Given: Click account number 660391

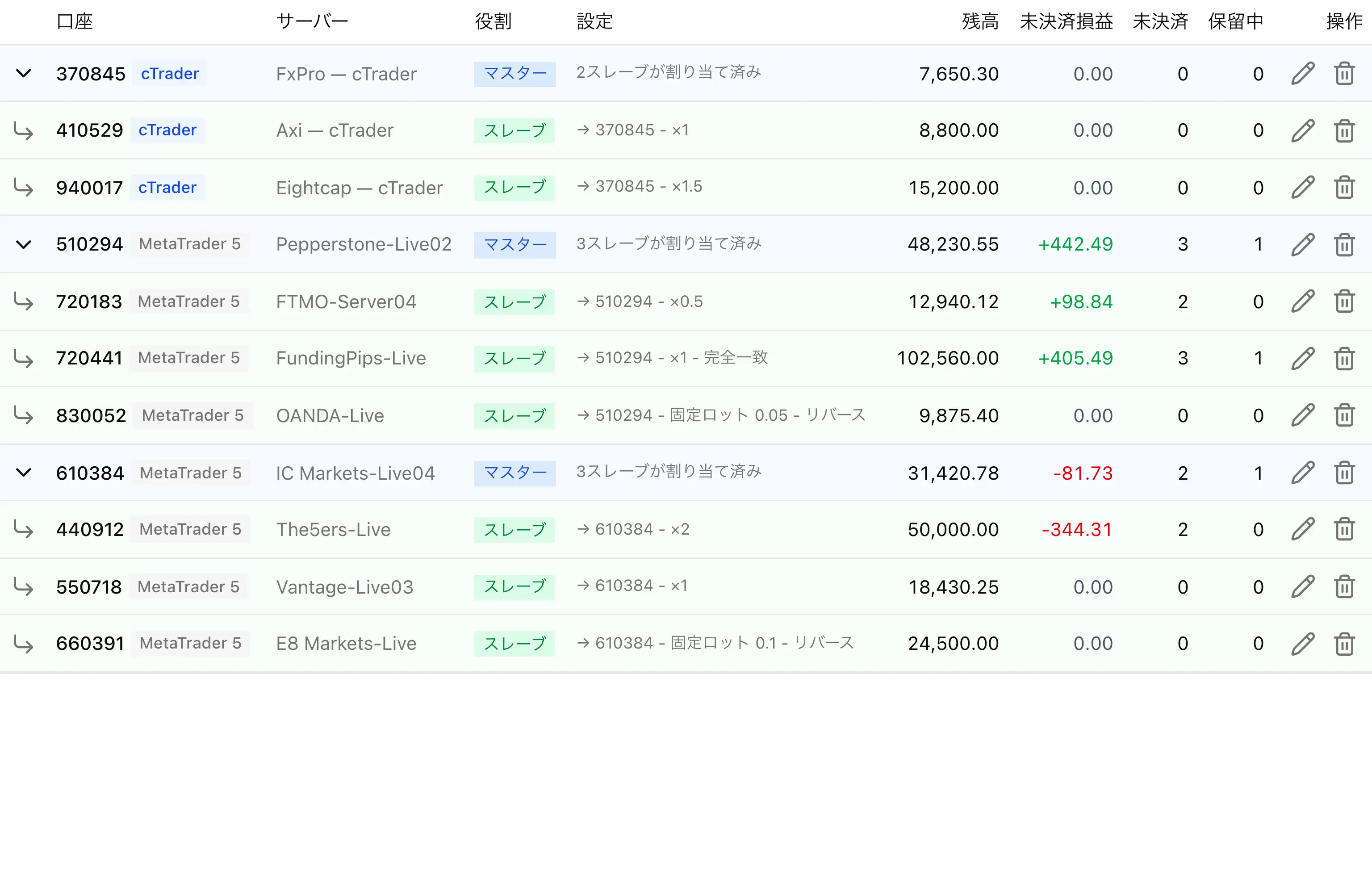Looking at the screenshot, I should 90,643.
